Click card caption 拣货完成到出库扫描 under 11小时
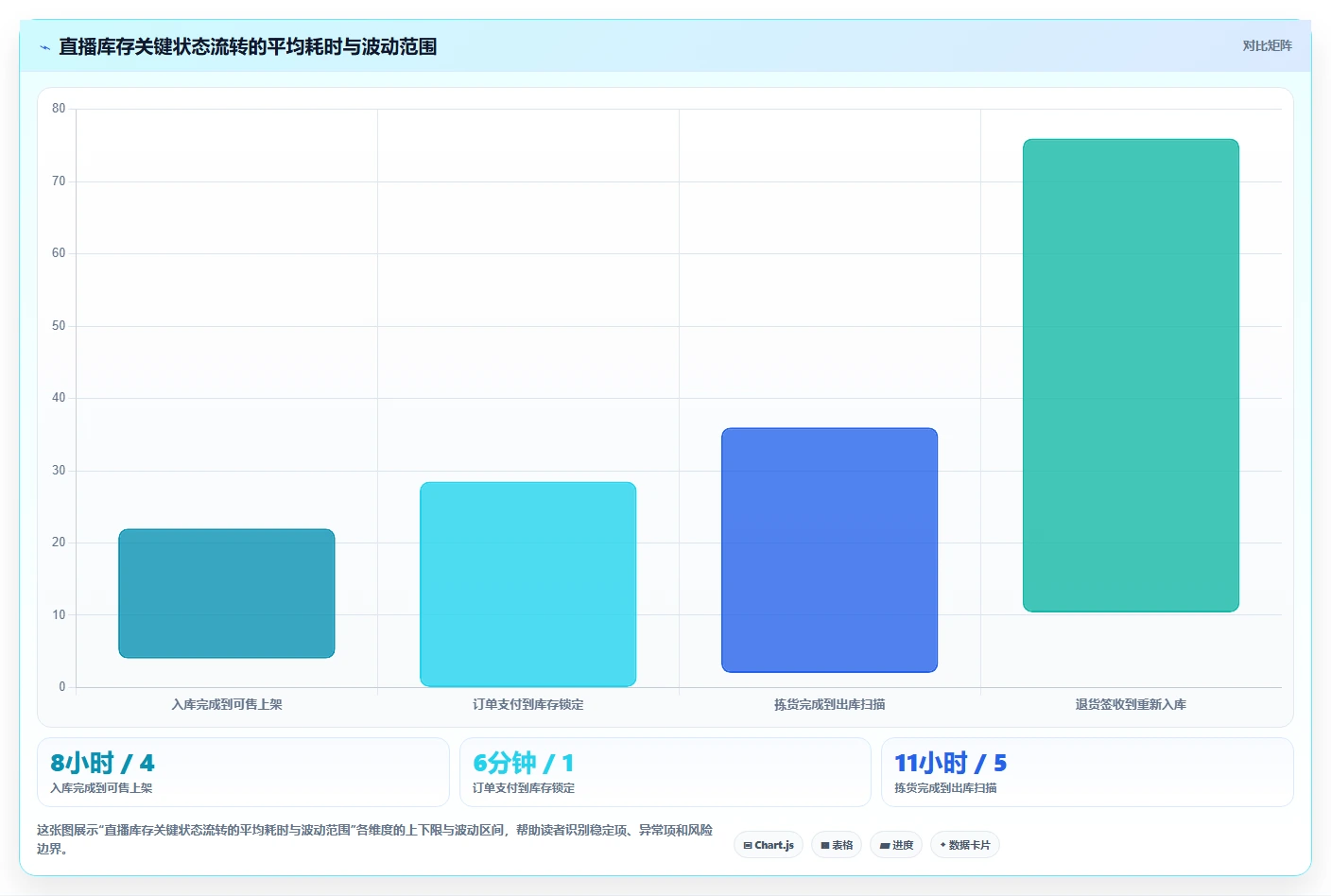 tap(945, 788)
